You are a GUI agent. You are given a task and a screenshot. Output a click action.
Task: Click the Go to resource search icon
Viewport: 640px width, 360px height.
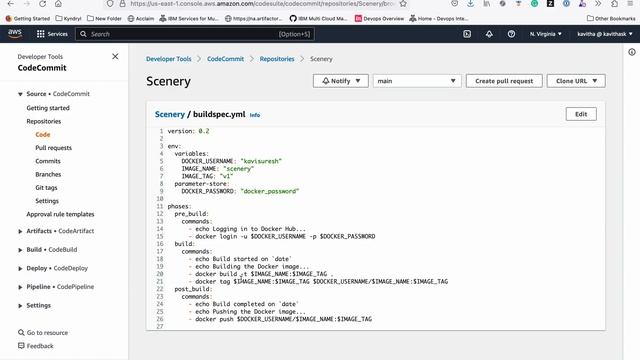(x=21, y=333)
